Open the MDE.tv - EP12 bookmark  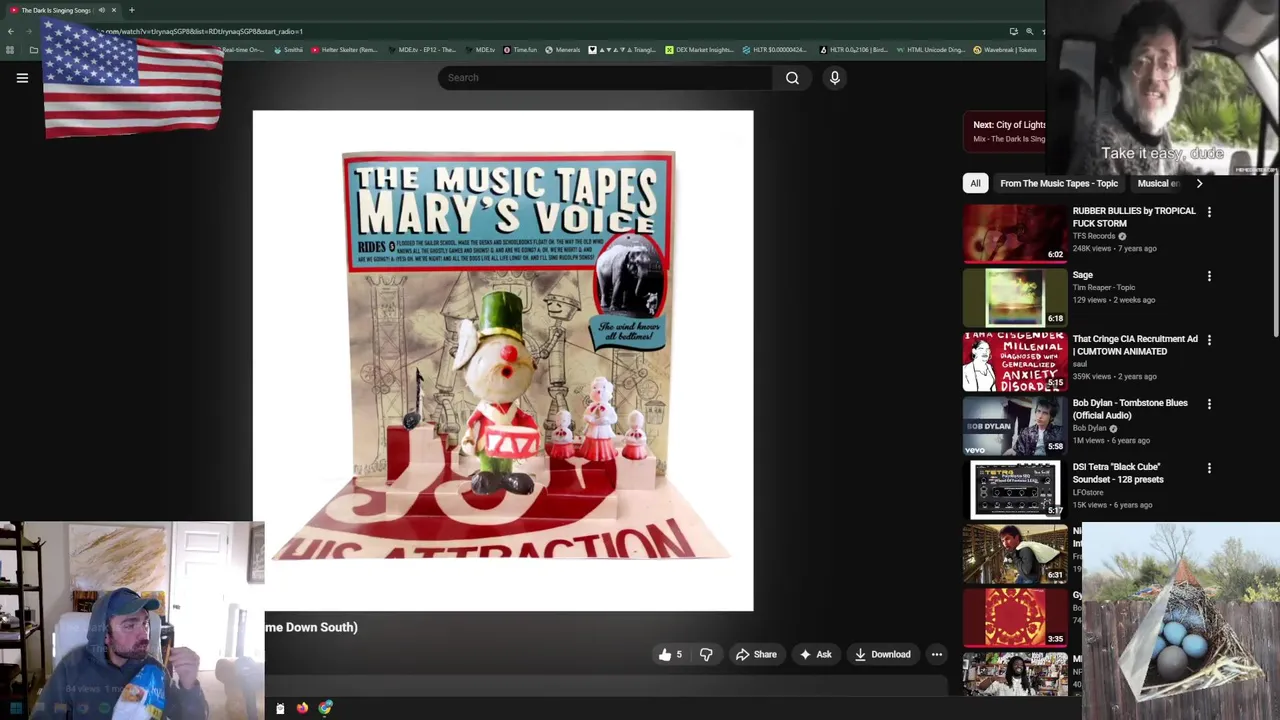click(421, 50)
